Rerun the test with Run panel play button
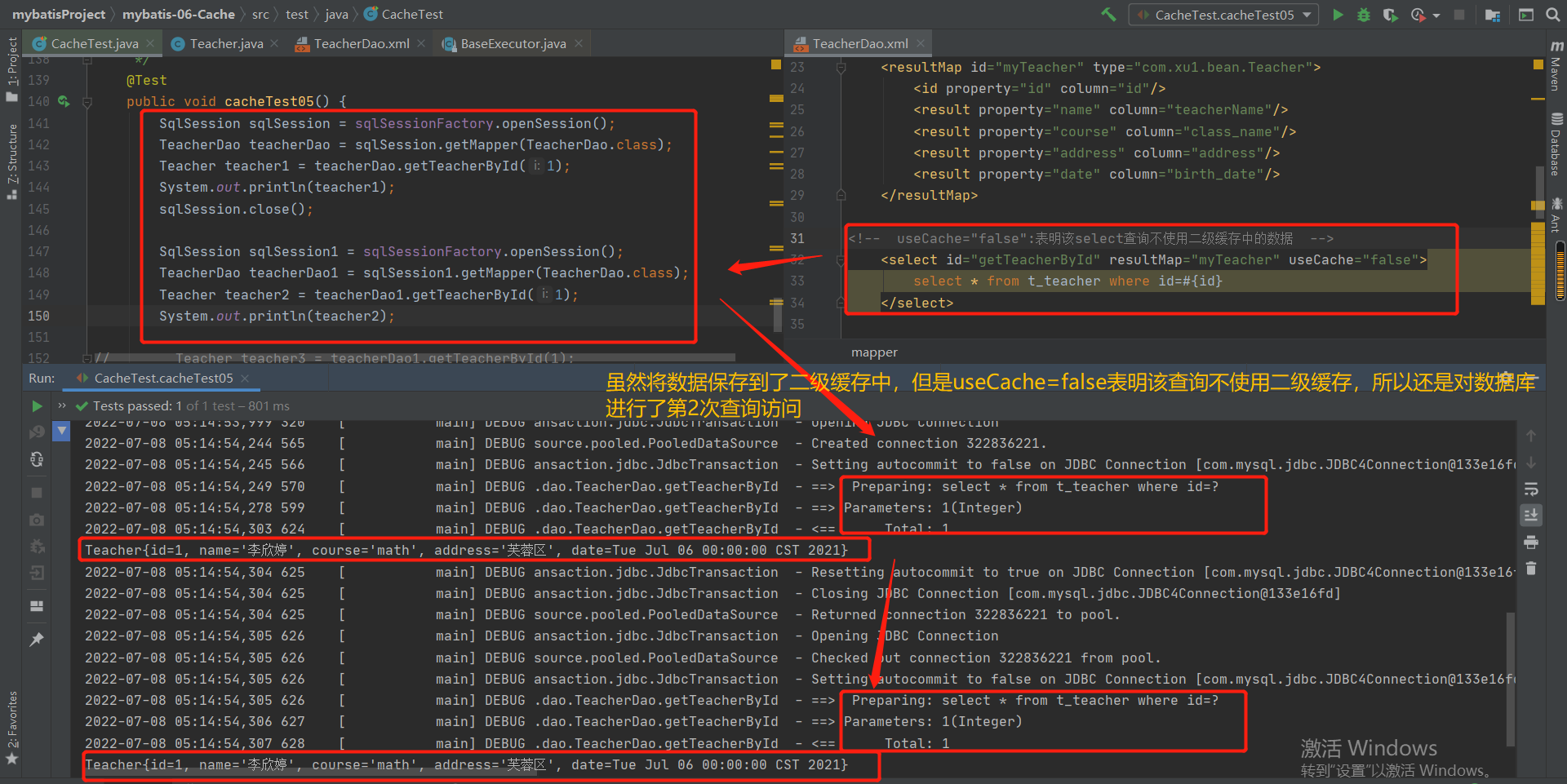Screen dimensions: 1567x784 tap(37, 405)
